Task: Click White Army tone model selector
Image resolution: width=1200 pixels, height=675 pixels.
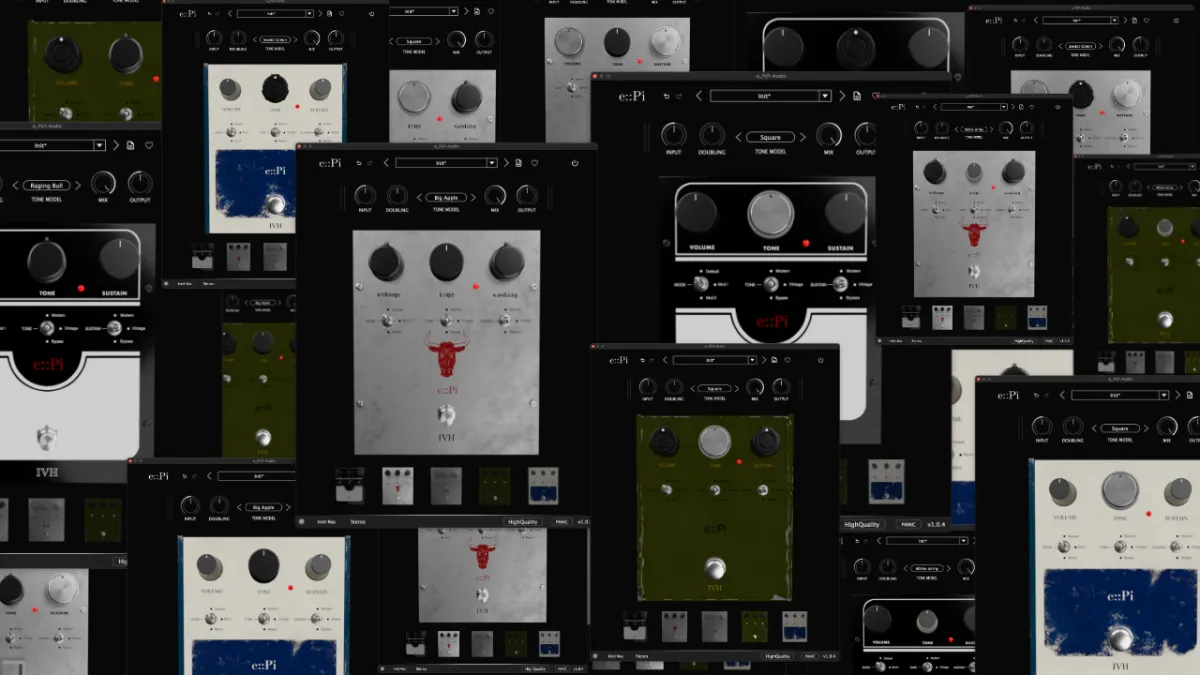Action: pos(927,569)
